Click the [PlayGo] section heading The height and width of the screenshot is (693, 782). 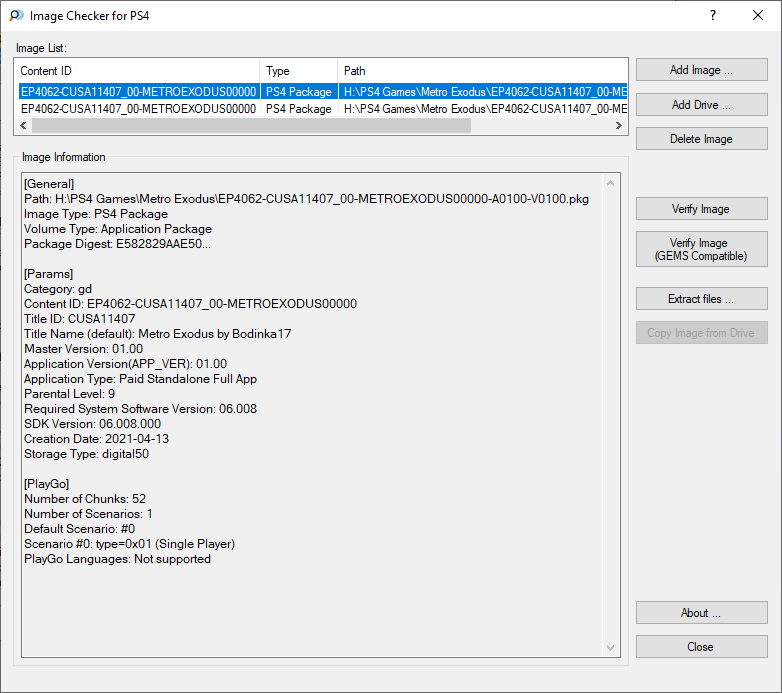(x=47, y=484)
